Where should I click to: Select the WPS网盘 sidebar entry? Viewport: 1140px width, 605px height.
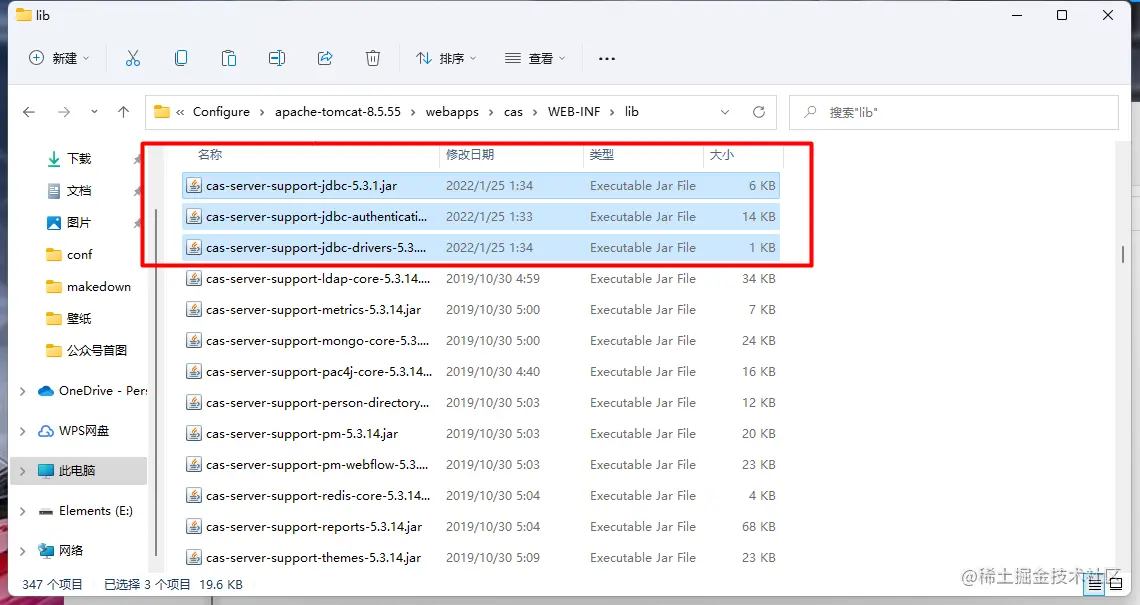(73, 431)
